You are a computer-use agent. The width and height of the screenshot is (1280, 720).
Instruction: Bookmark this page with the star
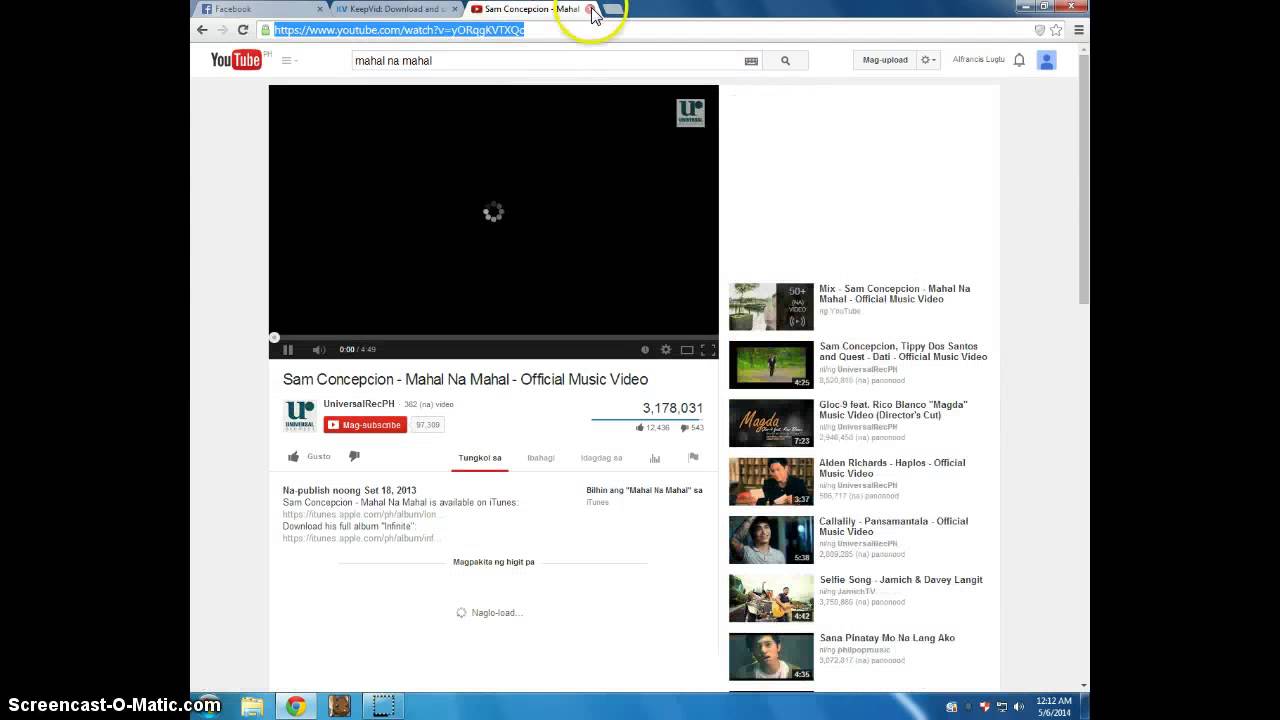pos(1056,30)
